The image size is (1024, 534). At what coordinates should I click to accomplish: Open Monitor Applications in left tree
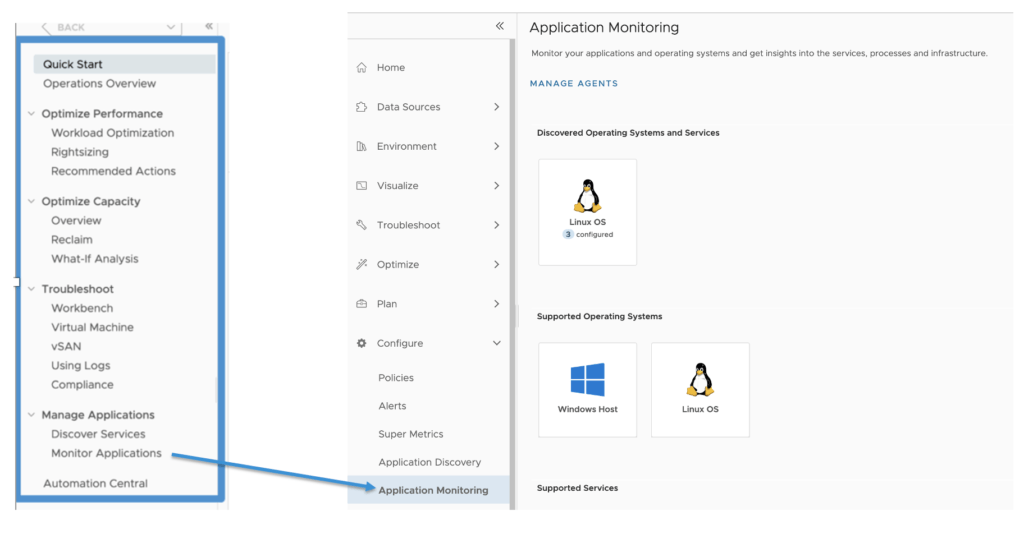(x=106, y=453)
